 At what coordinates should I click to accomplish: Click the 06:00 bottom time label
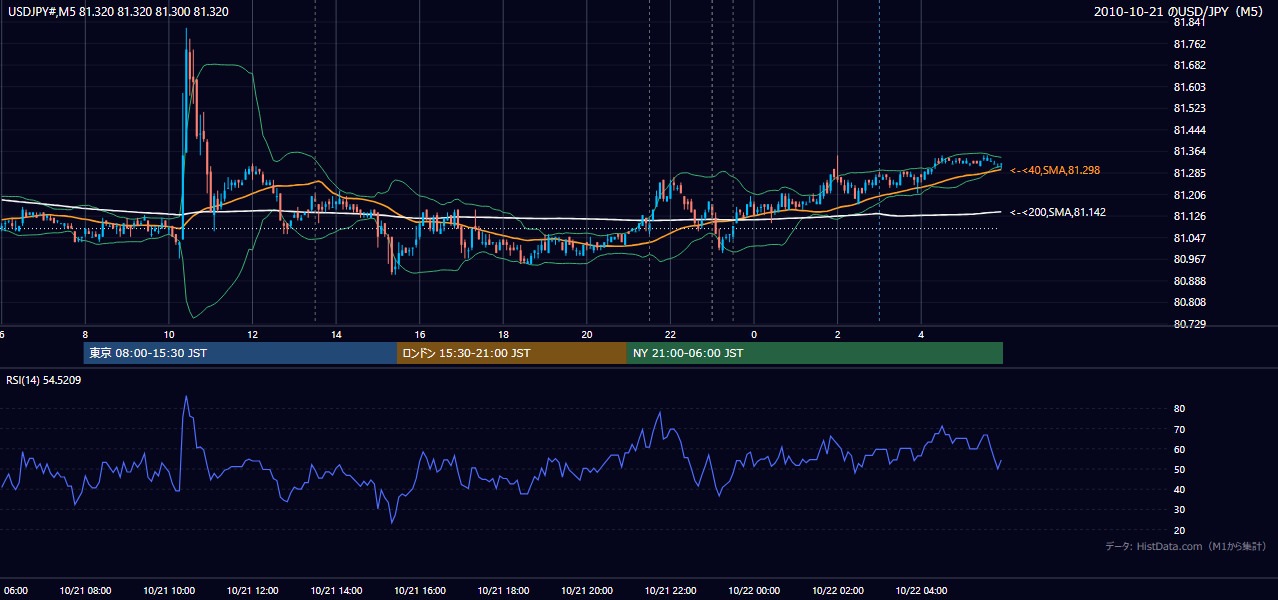[x=14, y=591]
